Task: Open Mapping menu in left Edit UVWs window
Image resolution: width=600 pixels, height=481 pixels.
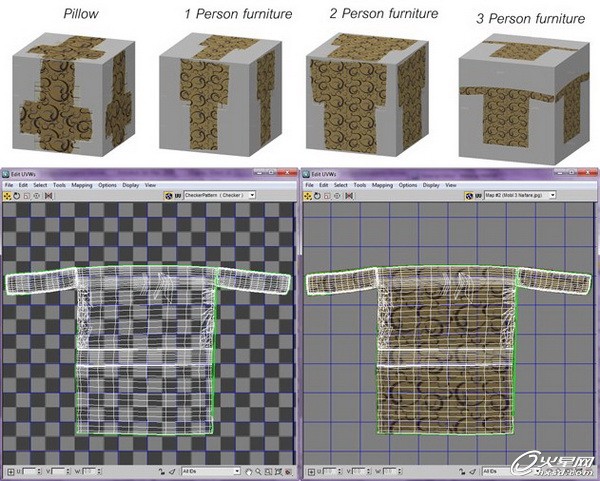Action: point(82,185)
